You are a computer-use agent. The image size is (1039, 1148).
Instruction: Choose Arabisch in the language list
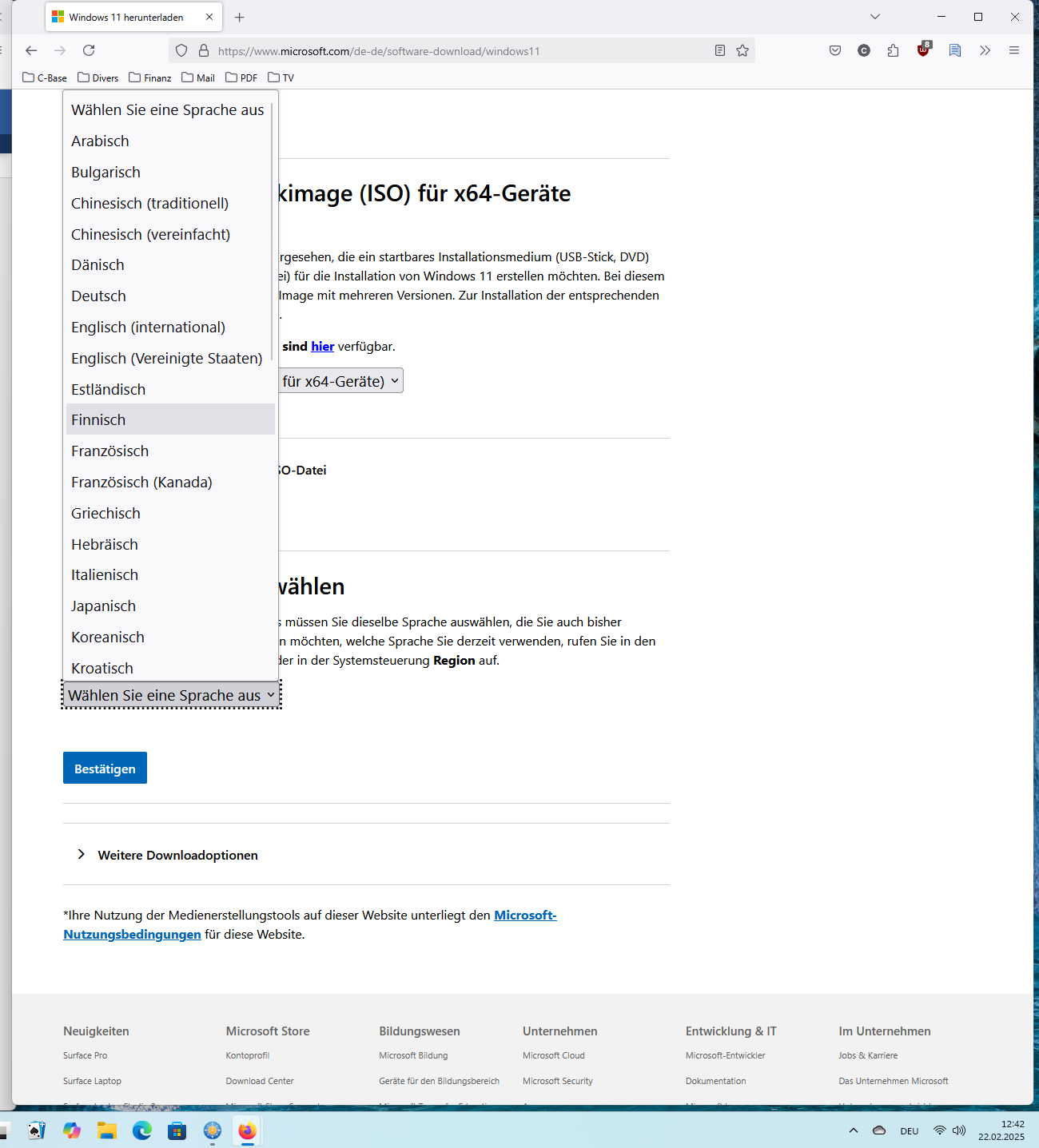tap(170, 141)
